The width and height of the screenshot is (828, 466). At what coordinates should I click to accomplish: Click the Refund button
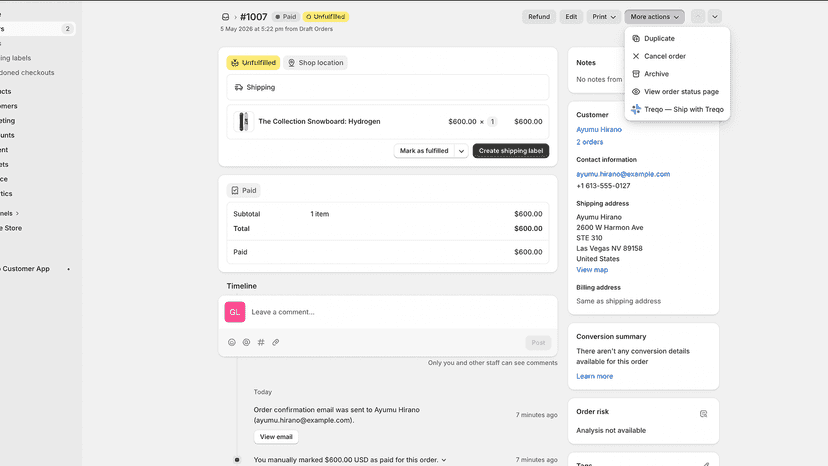click(x=539, y=17)
